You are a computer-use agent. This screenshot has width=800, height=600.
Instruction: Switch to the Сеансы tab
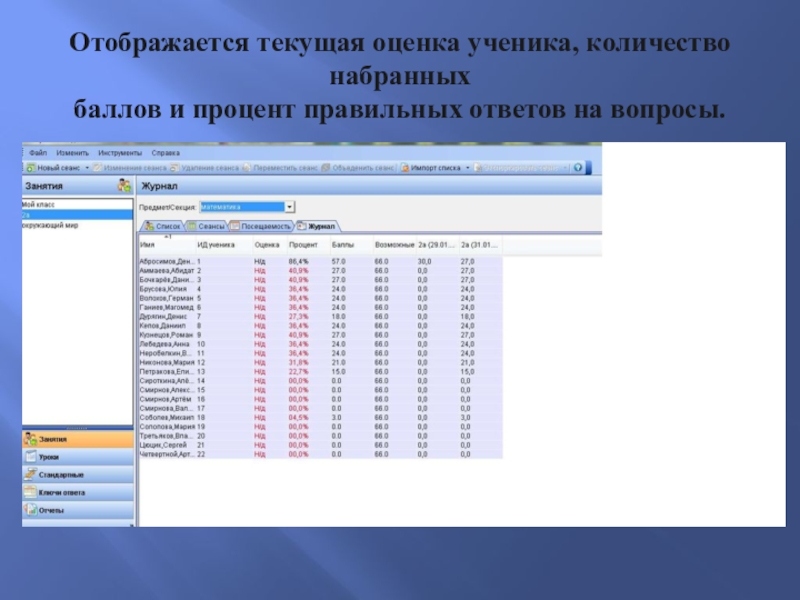pos(206,226)
